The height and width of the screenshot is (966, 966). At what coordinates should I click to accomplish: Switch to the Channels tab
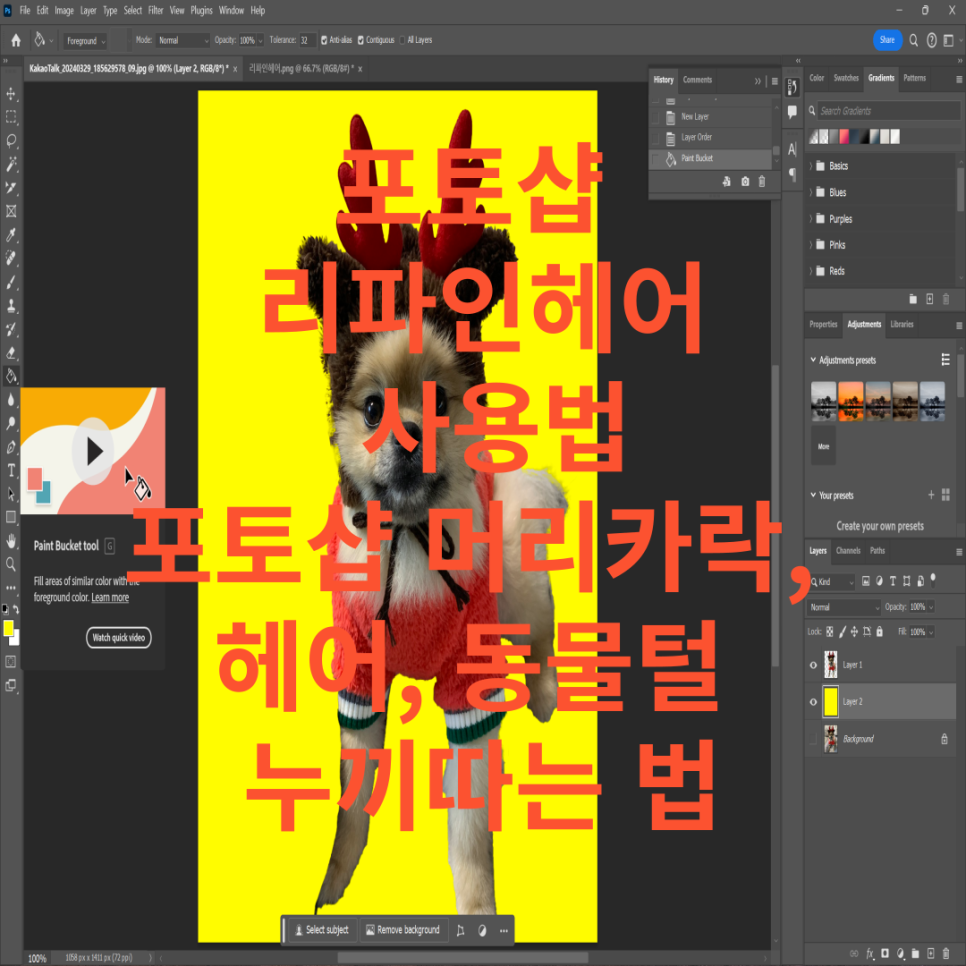848,551
